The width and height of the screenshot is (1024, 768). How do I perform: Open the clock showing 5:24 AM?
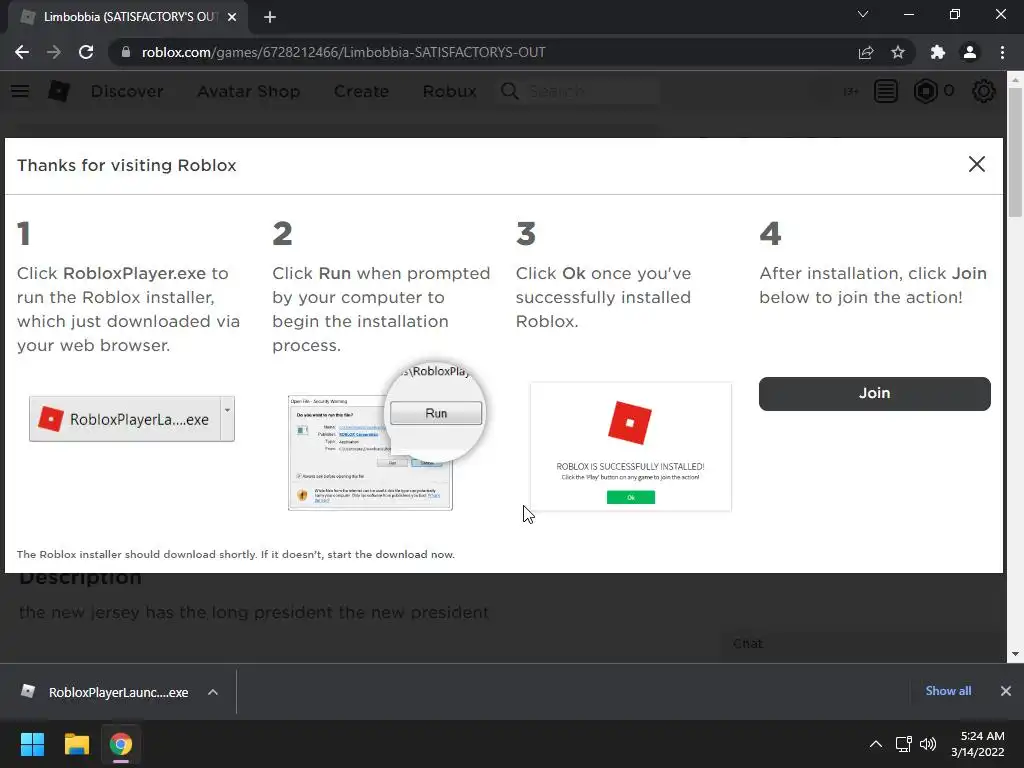pyautogui.click(x=978, y=744)
